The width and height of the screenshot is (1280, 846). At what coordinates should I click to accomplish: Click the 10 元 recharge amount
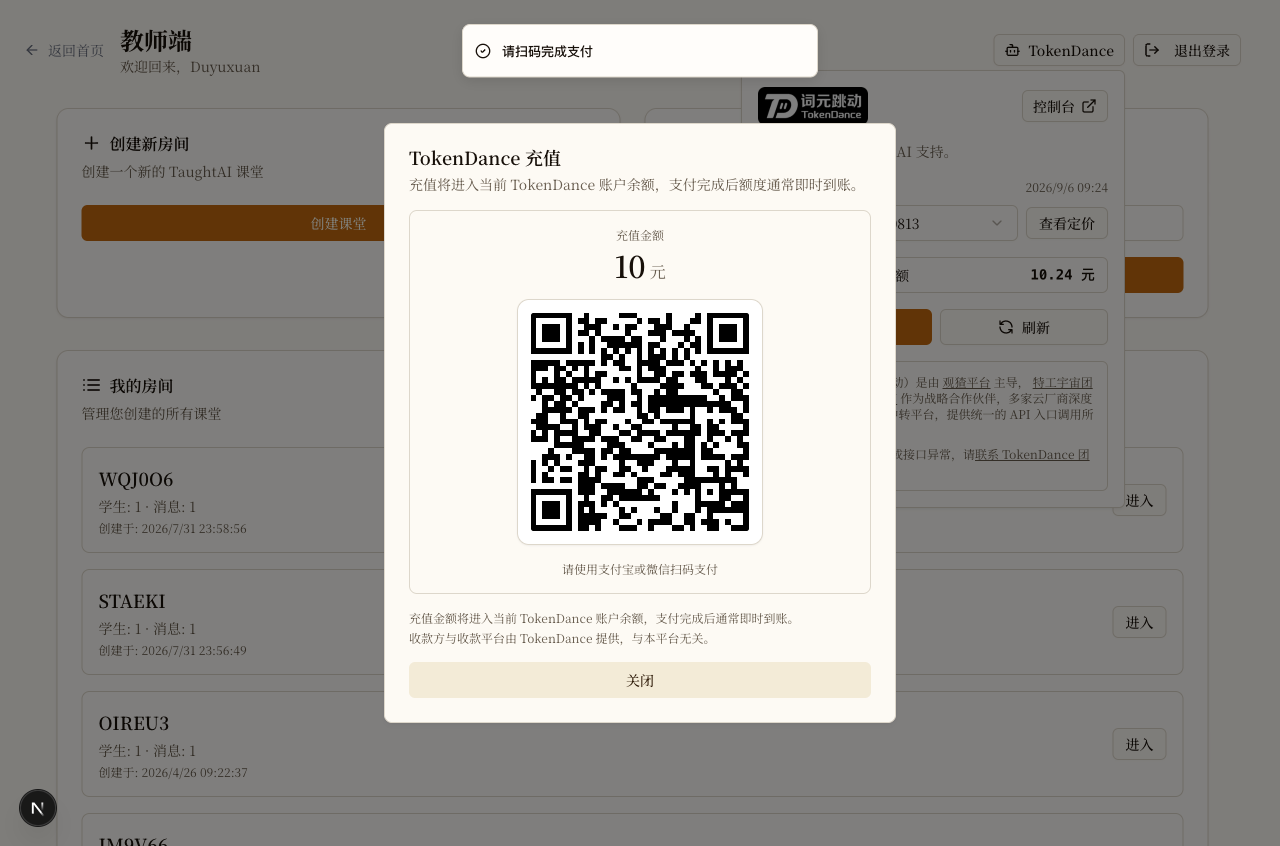640,268
